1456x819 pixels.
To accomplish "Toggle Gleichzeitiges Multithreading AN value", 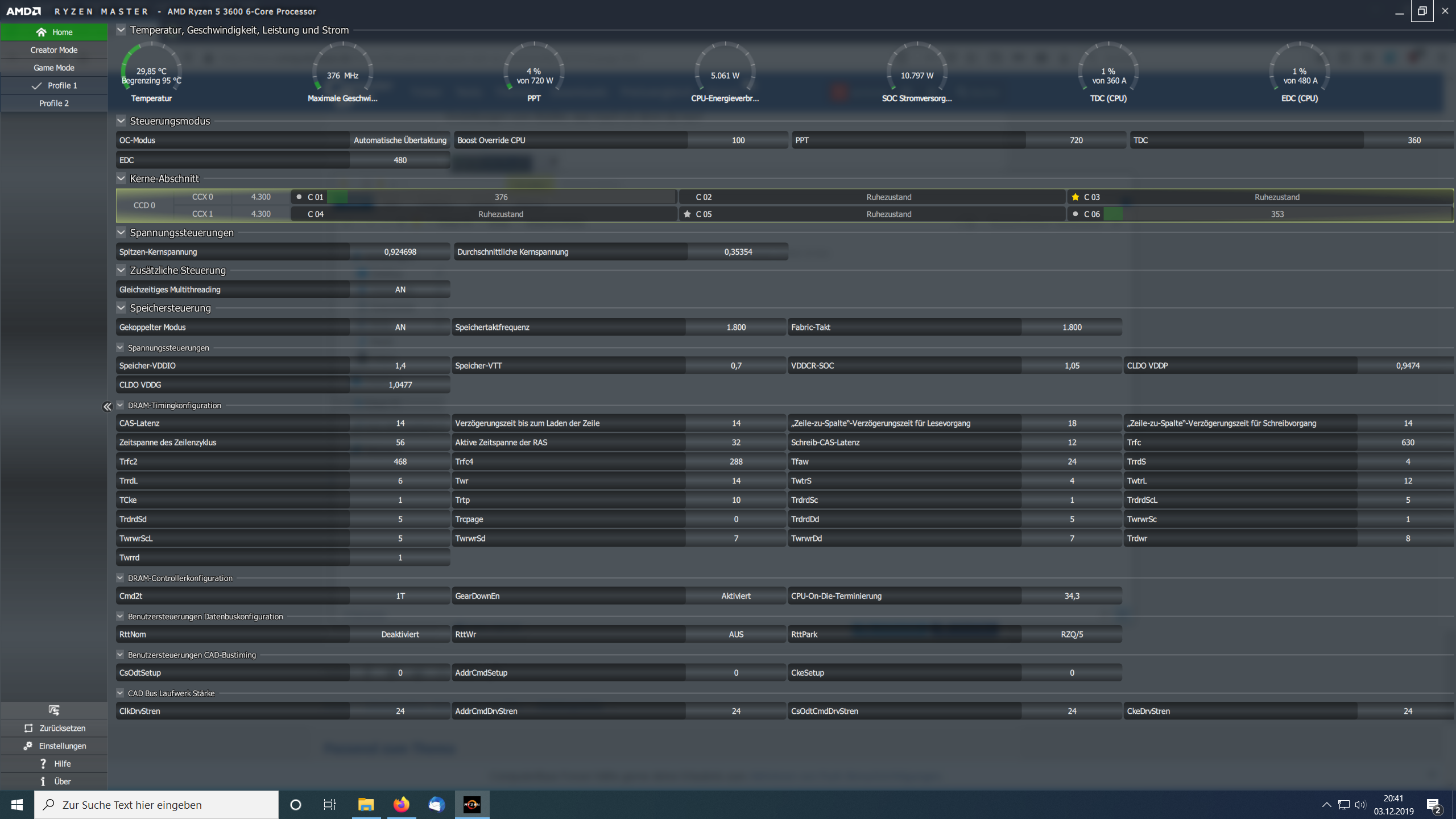I will coord(400,289).
